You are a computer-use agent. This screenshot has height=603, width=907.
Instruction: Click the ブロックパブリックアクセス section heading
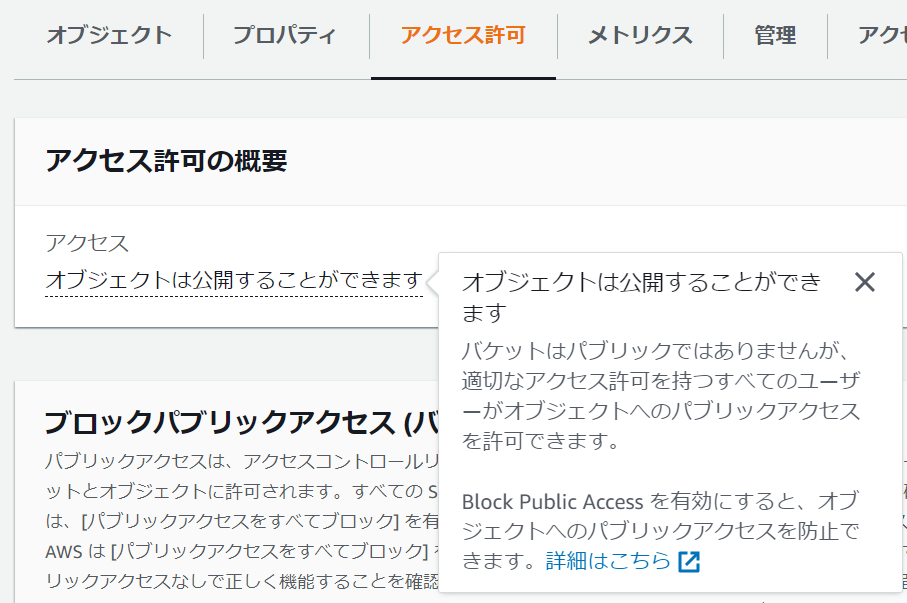click(241, 422)
